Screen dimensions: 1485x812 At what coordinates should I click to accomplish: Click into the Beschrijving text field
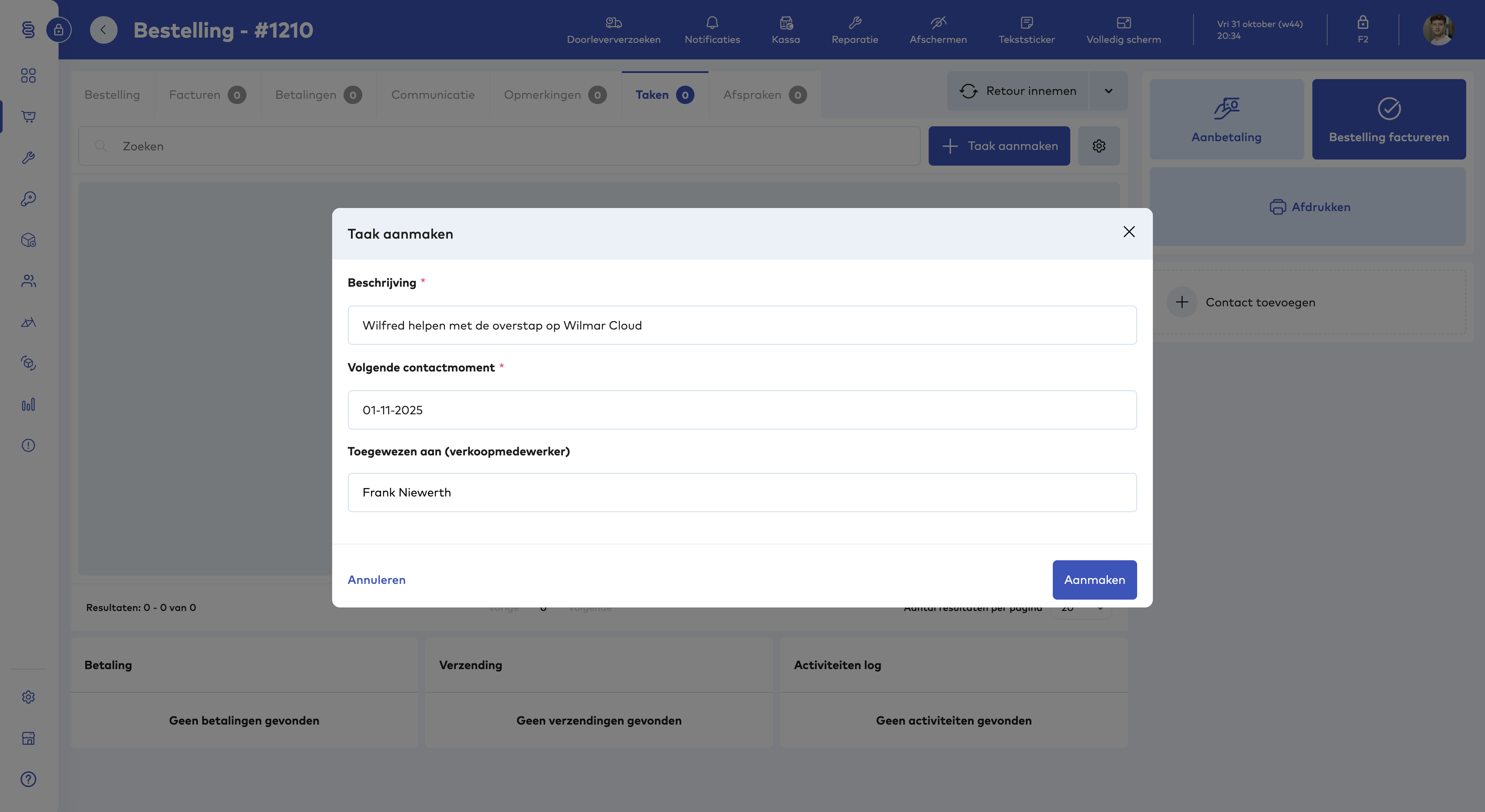742,325
